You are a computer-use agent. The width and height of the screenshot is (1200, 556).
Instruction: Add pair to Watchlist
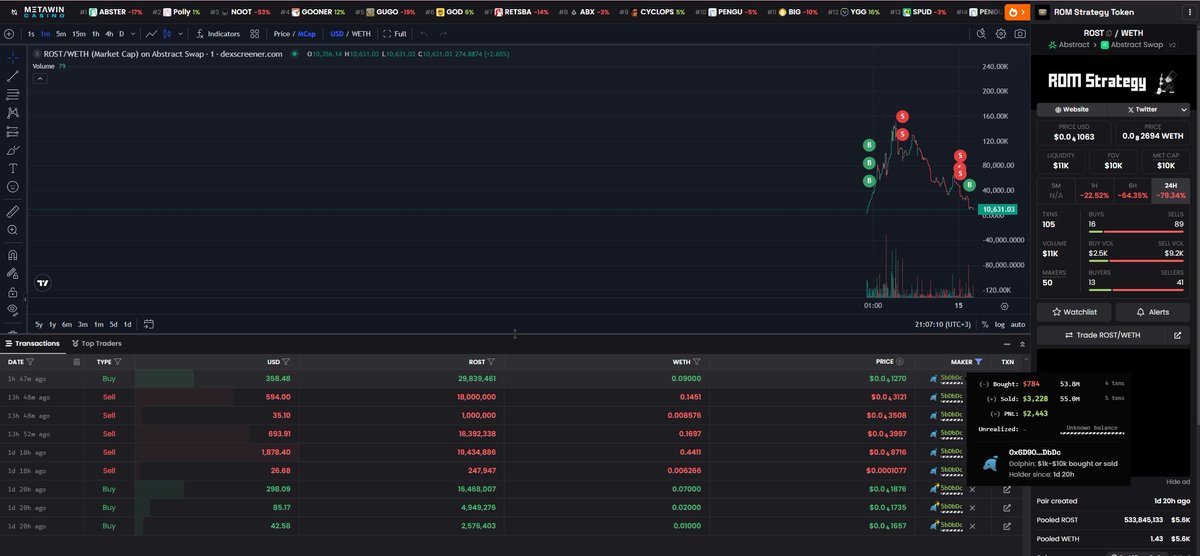[1074, 312]
